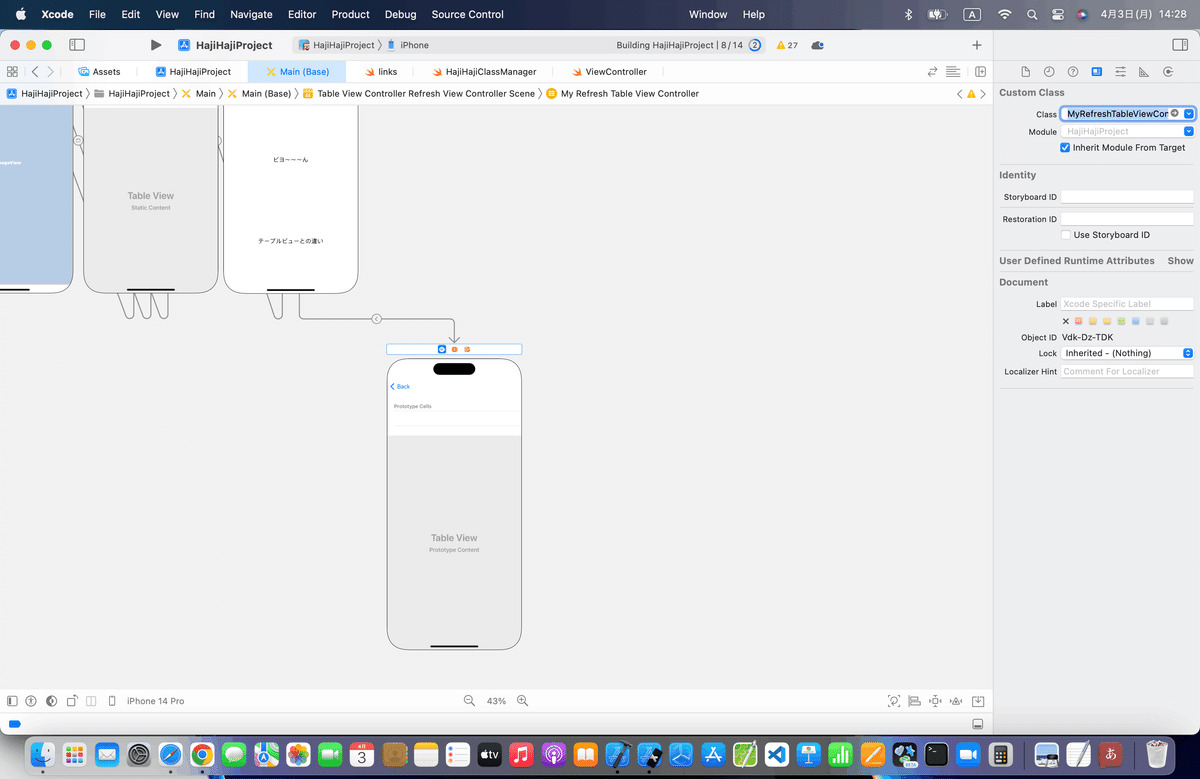
Task: Toggle the inspectors panel at the toolbar's right end
Action: tap(1179, 45)
